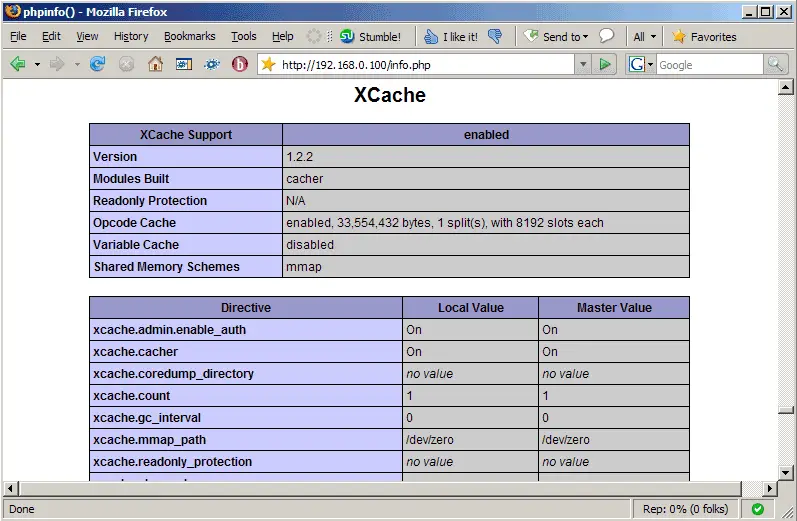The image size is (797, 521).
Task: Click the 'cacher' Modules Built value
Action: [x=304, y=178]
